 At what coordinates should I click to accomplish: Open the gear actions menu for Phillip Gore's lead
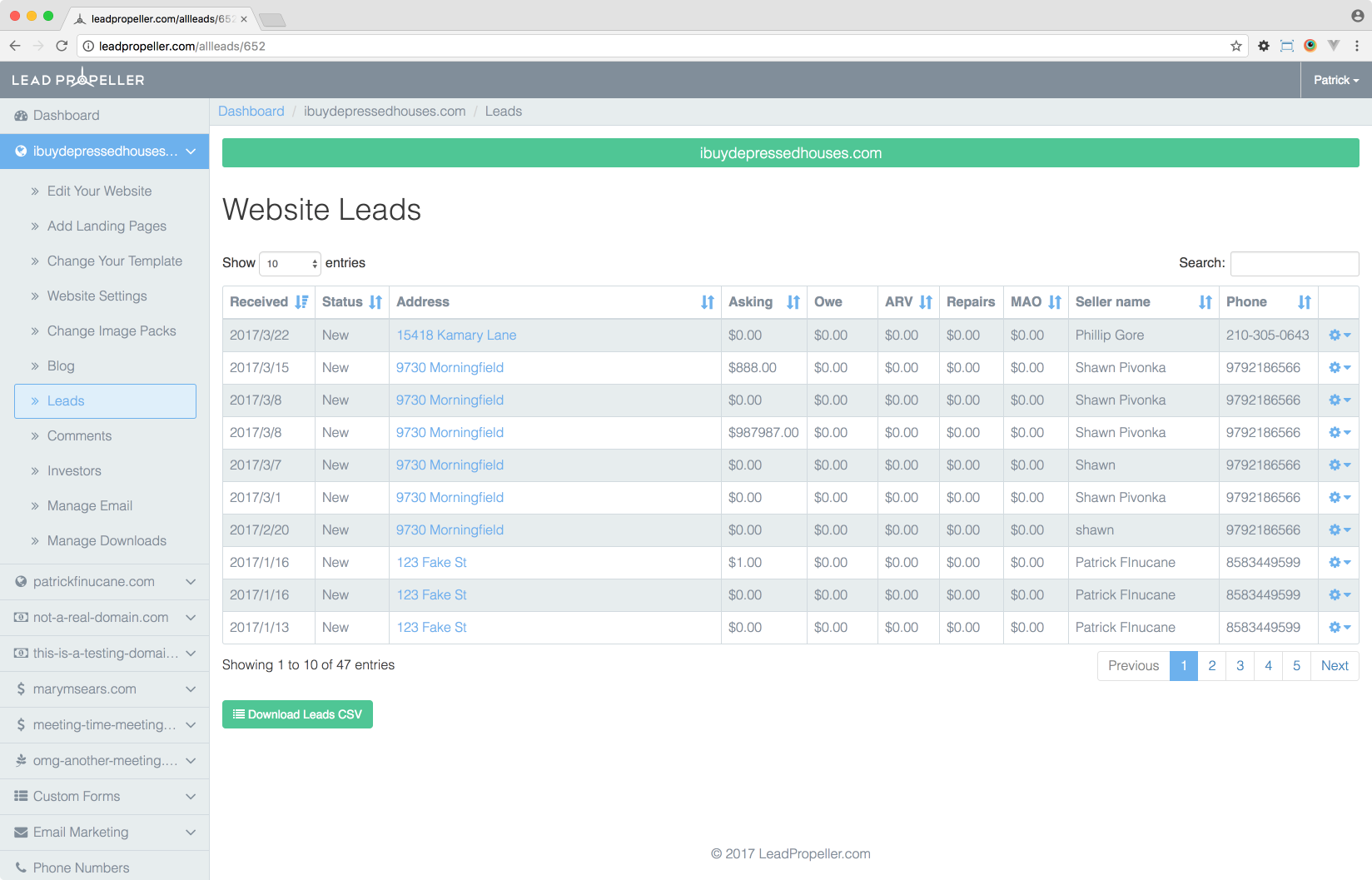pos(1336,335)
